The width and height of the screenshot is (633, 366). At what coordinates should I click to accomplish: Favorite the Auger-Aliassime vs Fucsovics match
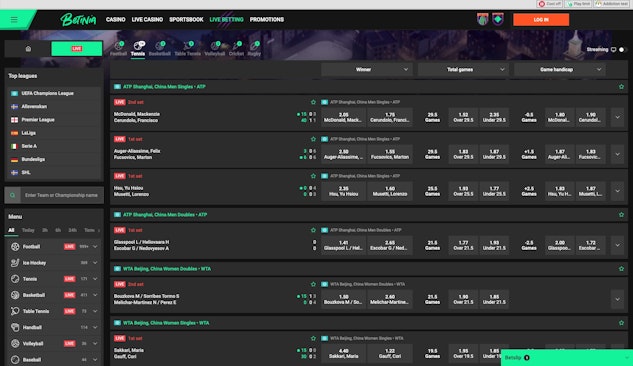(x=313, y=139)
